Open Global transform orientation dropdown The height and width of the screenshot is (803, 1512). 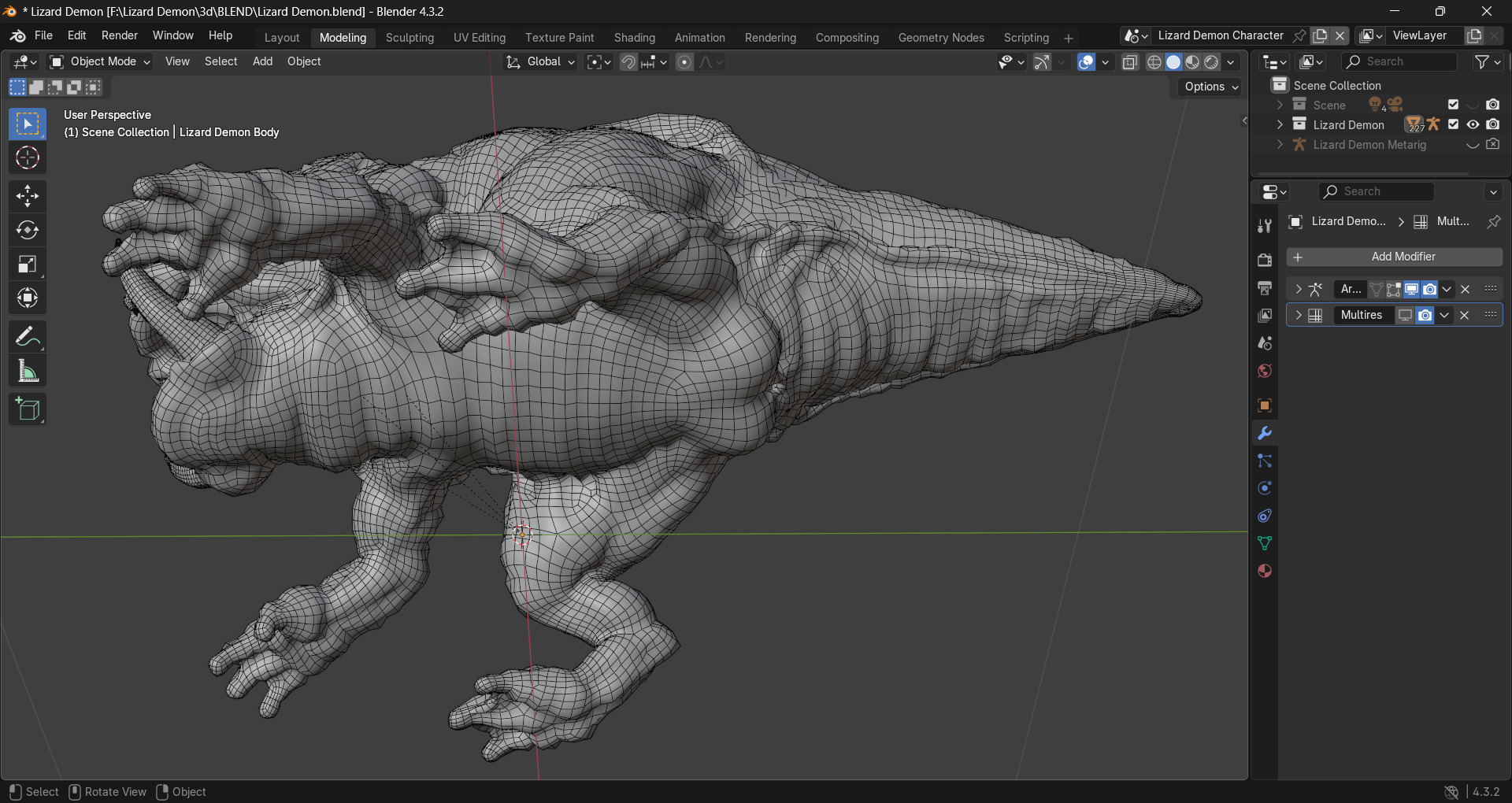(x=542, y=61)
